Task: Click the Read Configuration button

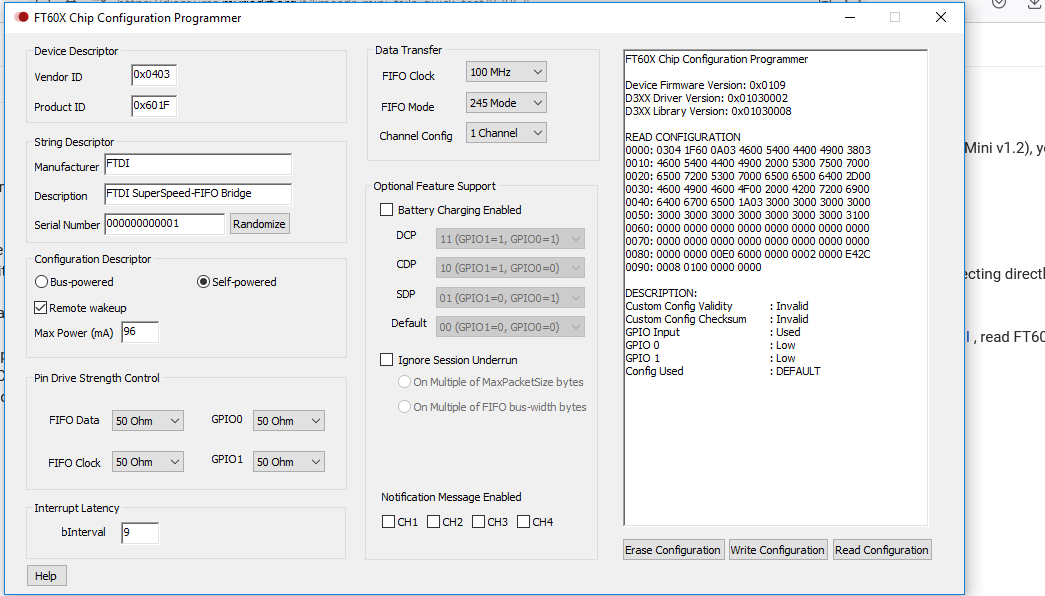Action: [882, 550]
